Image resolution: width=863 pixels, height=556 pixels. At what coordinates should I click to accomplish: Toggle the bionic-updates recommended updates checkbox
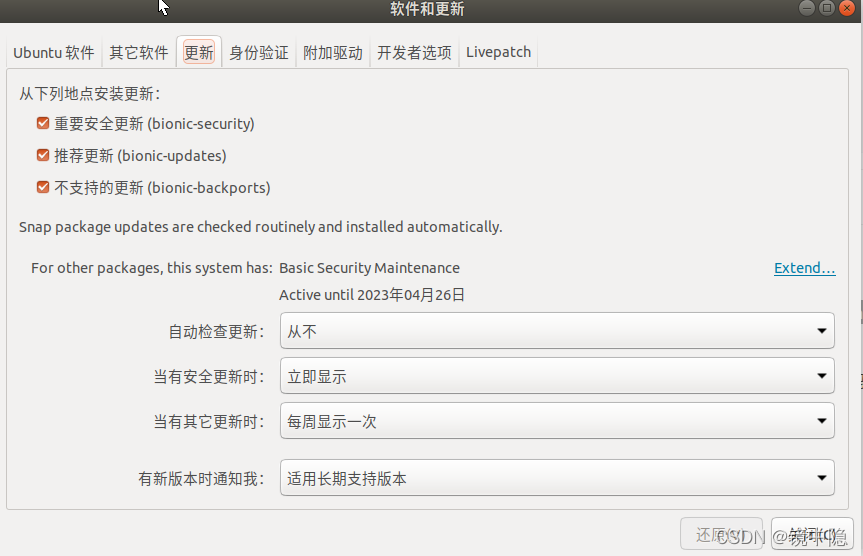click(x=43, y=155)
